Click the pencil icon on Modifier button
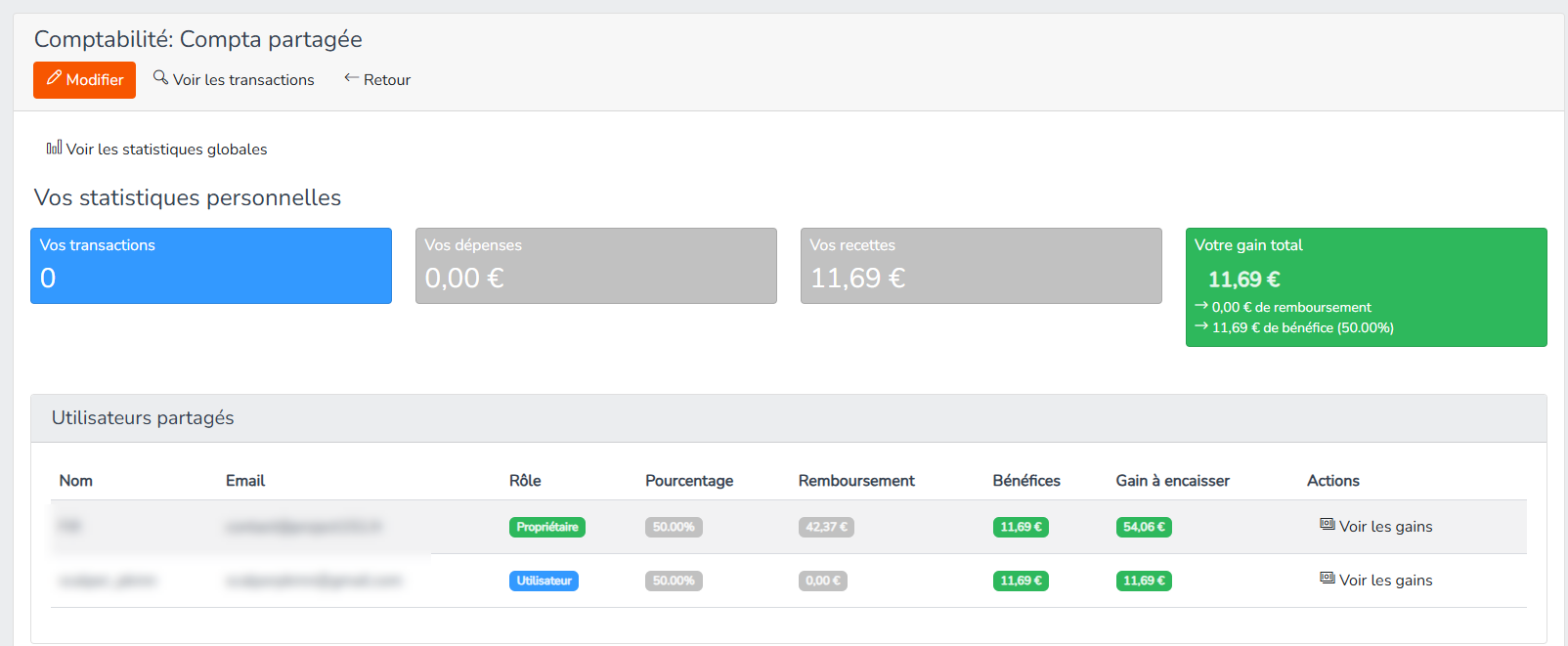This screenshot has width=1568, height=646. 55,78
